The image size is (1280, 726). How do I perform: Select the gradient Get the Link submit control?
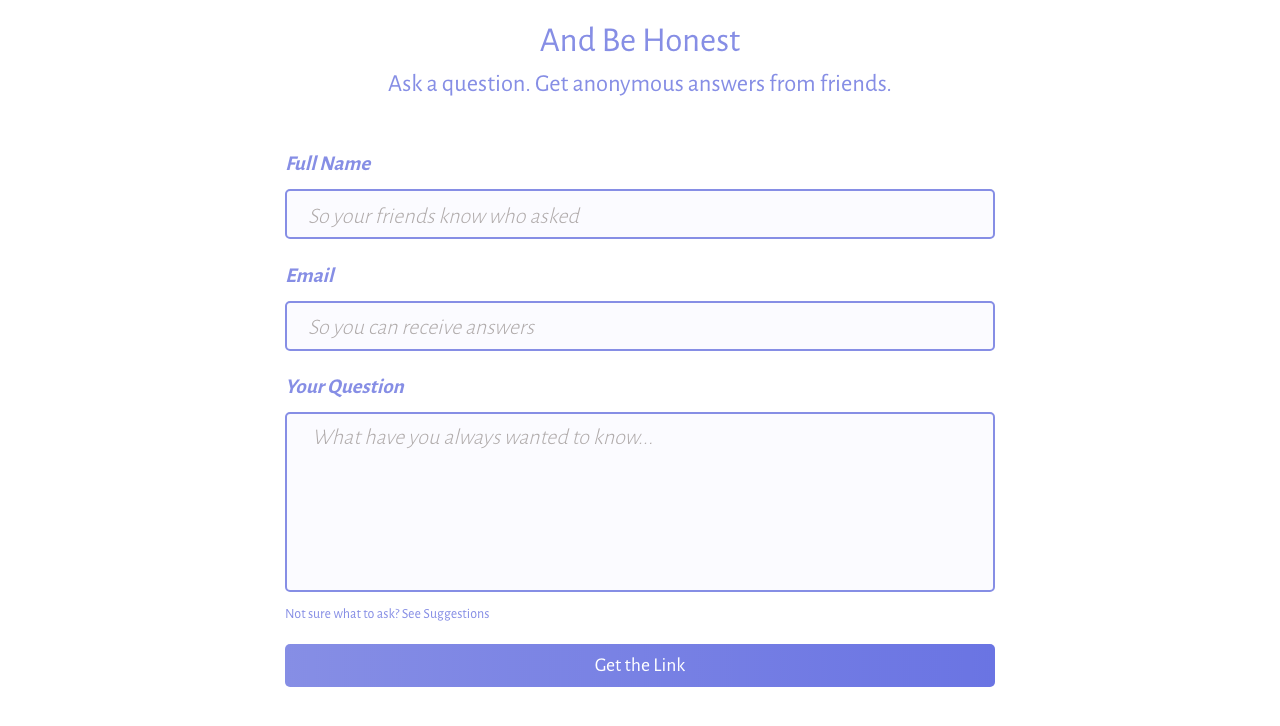[640, 665]
